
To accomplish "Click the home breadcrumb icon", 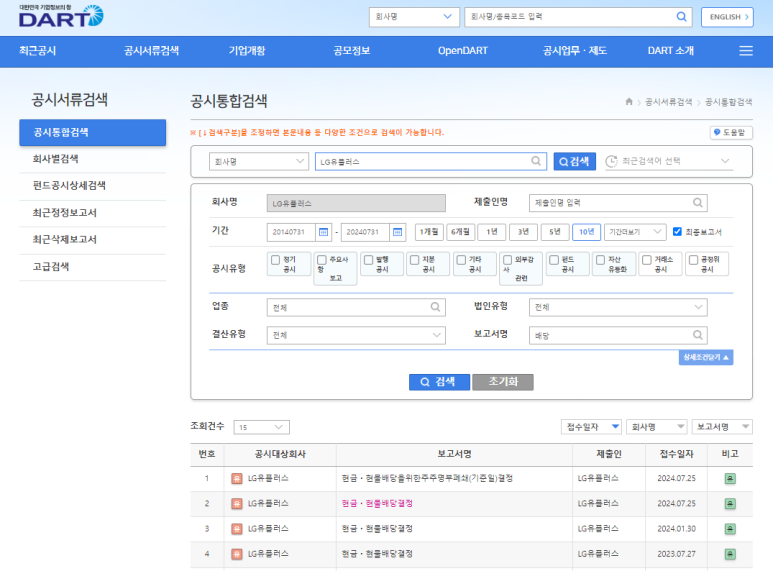I will point(629,102).
